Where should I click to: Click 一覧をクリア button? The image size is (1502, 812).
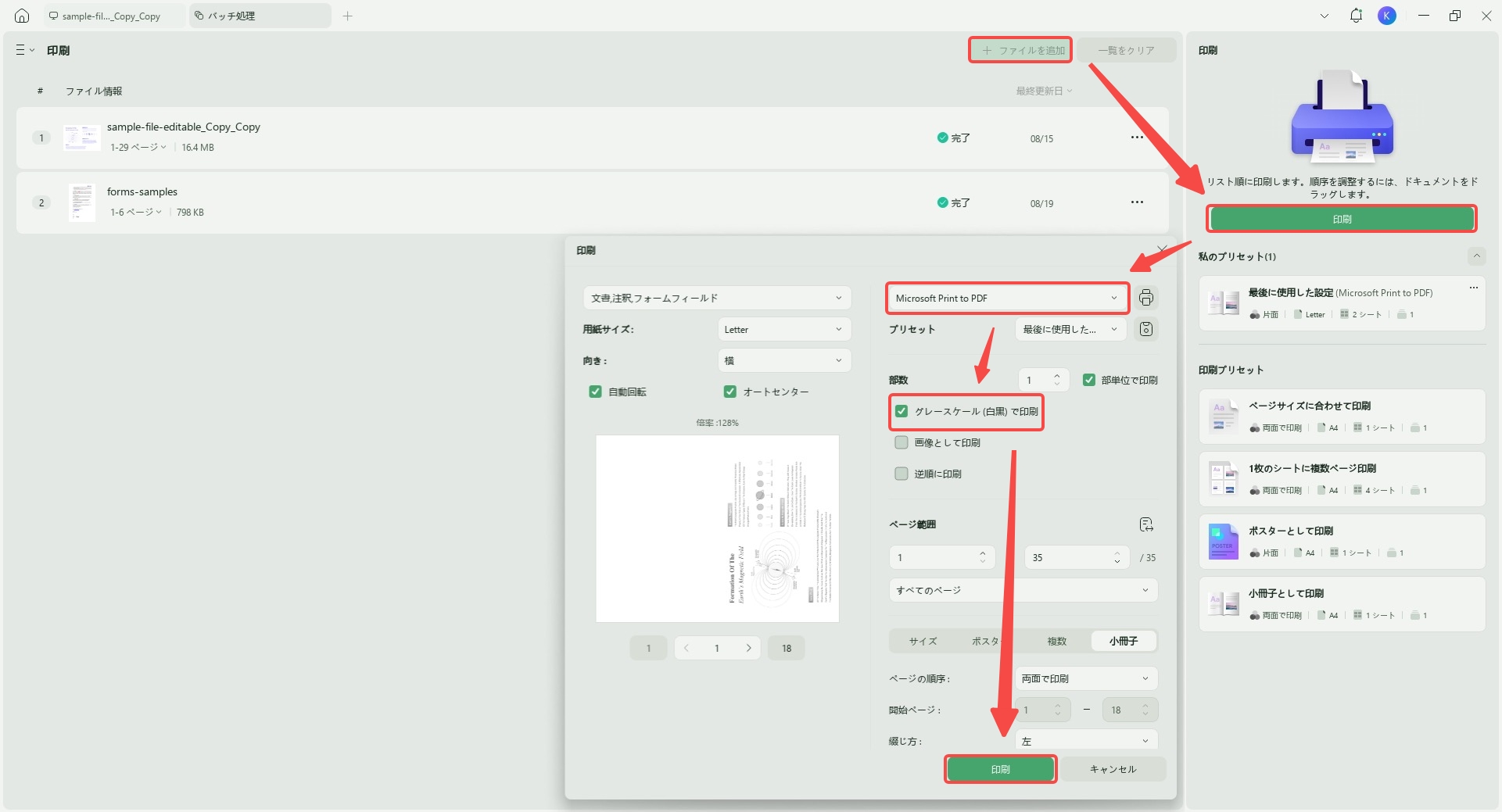[x=1126, y=50]
